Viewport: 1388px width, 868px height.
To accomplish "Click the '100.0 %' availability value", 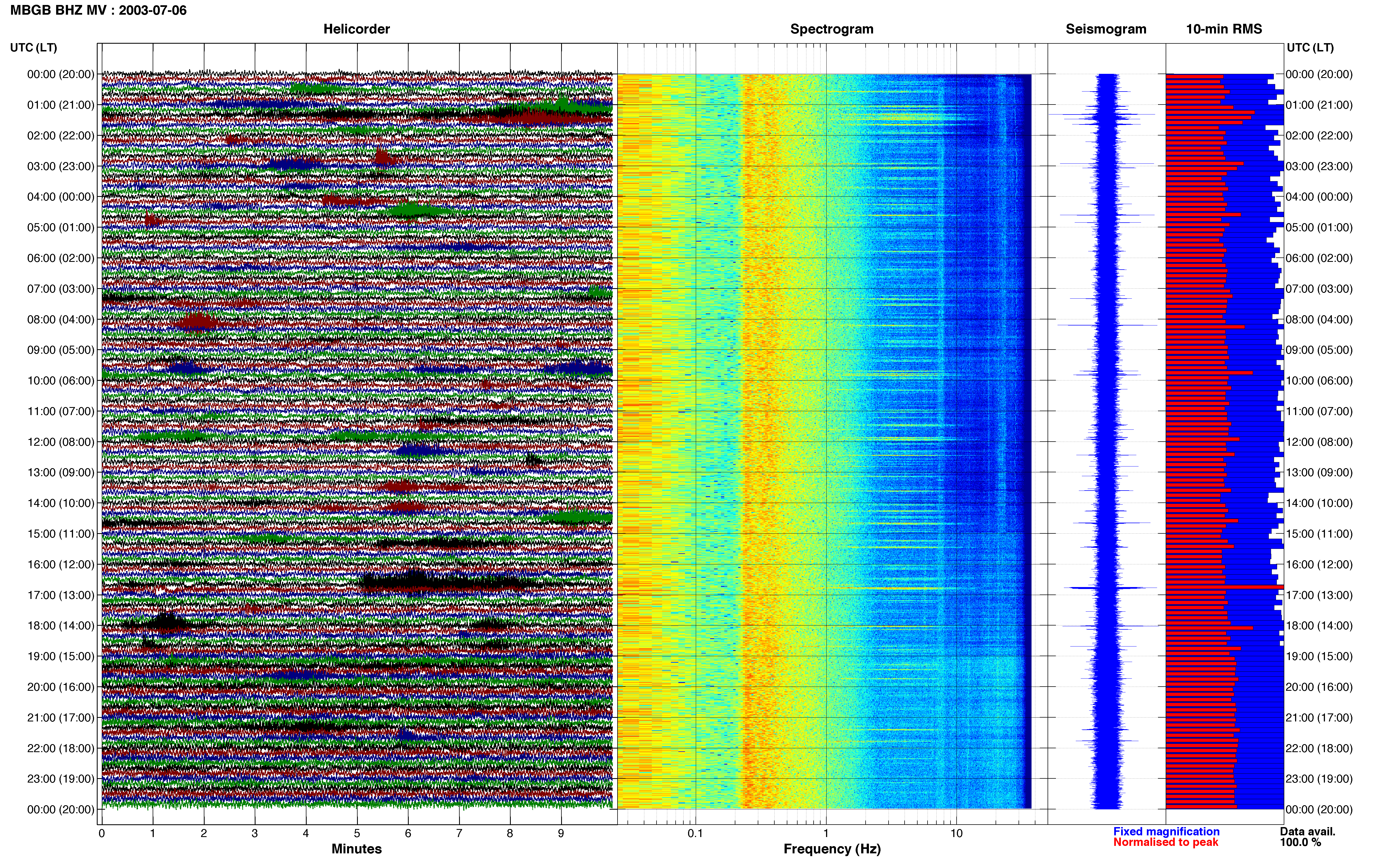I will click(x=1300, y=842).
